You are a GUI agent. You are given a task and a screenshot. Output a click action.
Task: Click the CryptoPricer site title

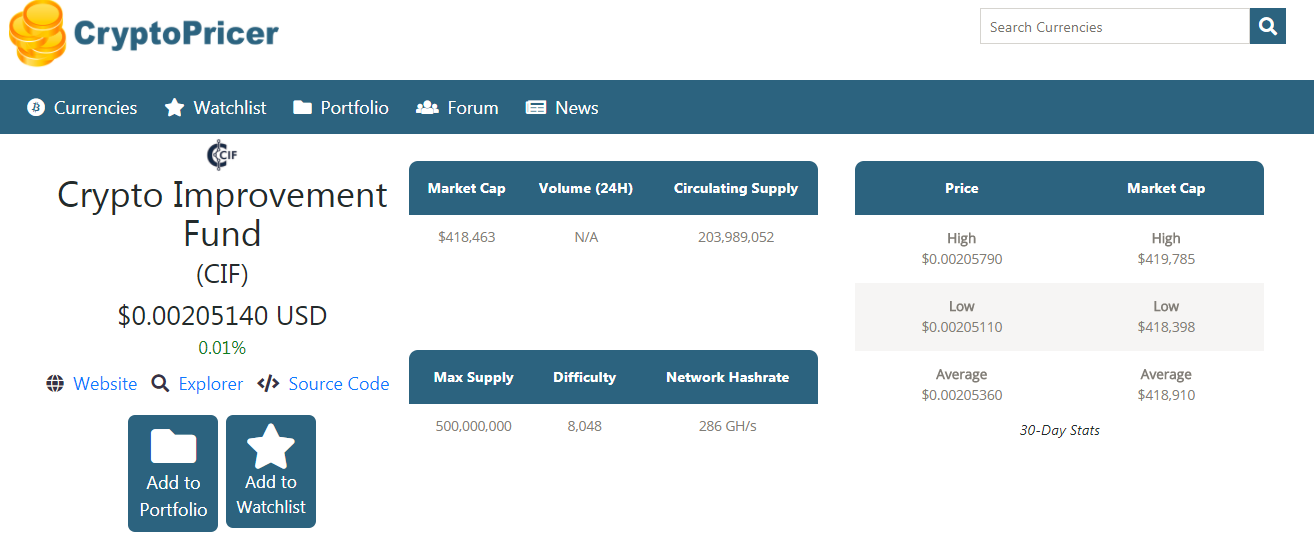pyautogui.click(x=176, y=33)
